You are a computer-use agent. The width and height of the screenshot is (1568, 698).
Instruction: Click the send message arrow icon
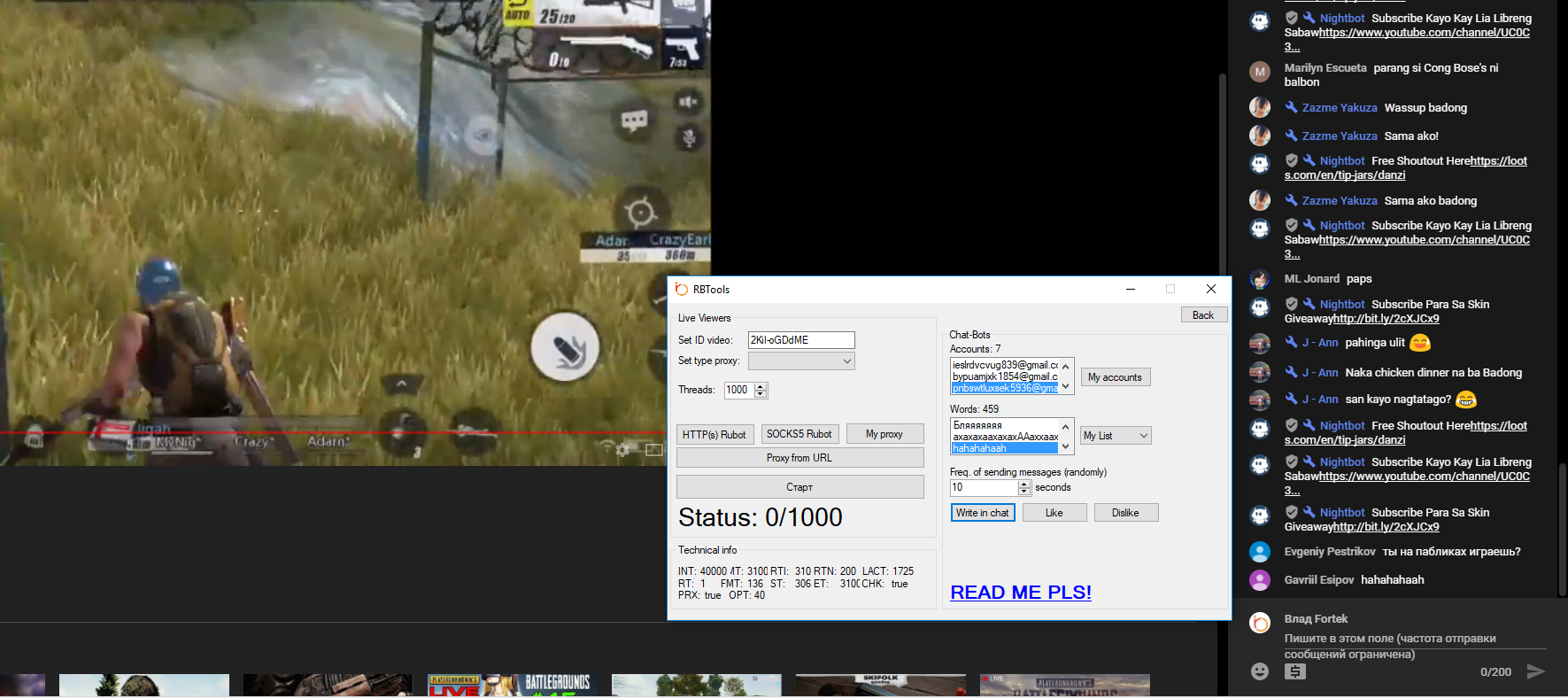[1536, 671]
